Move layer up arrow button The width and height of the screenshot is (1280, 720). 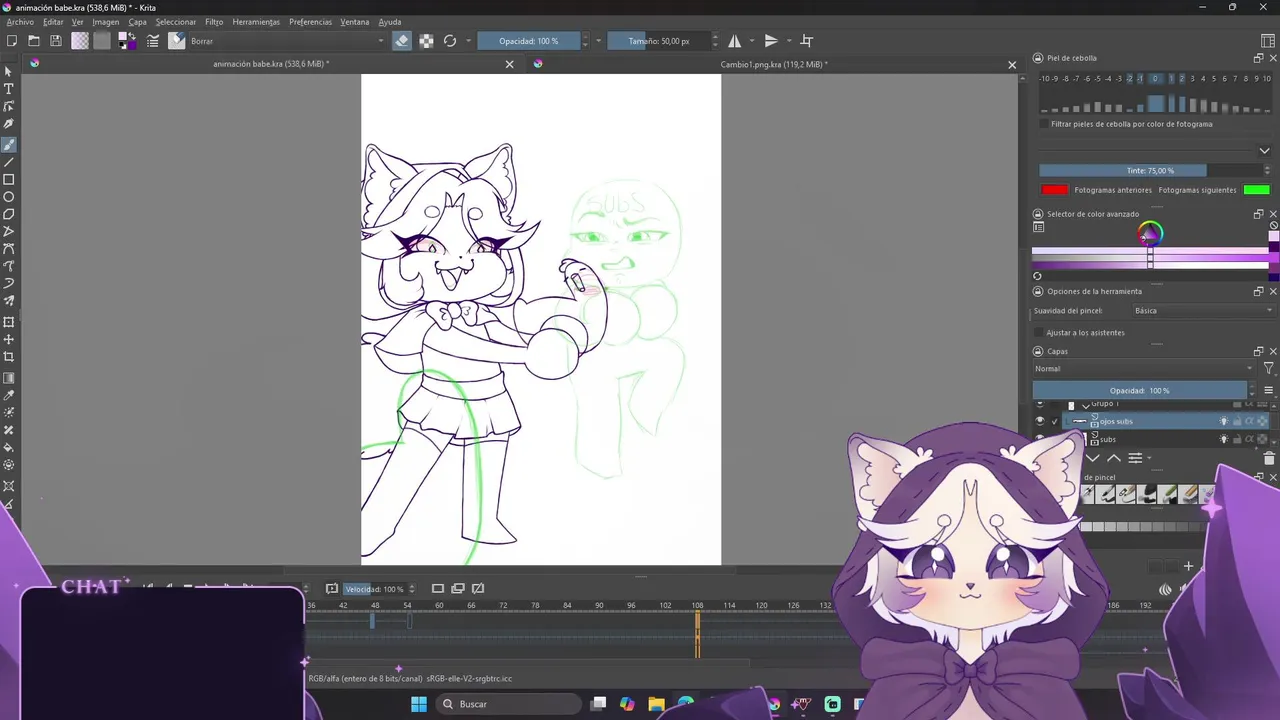1113,458
